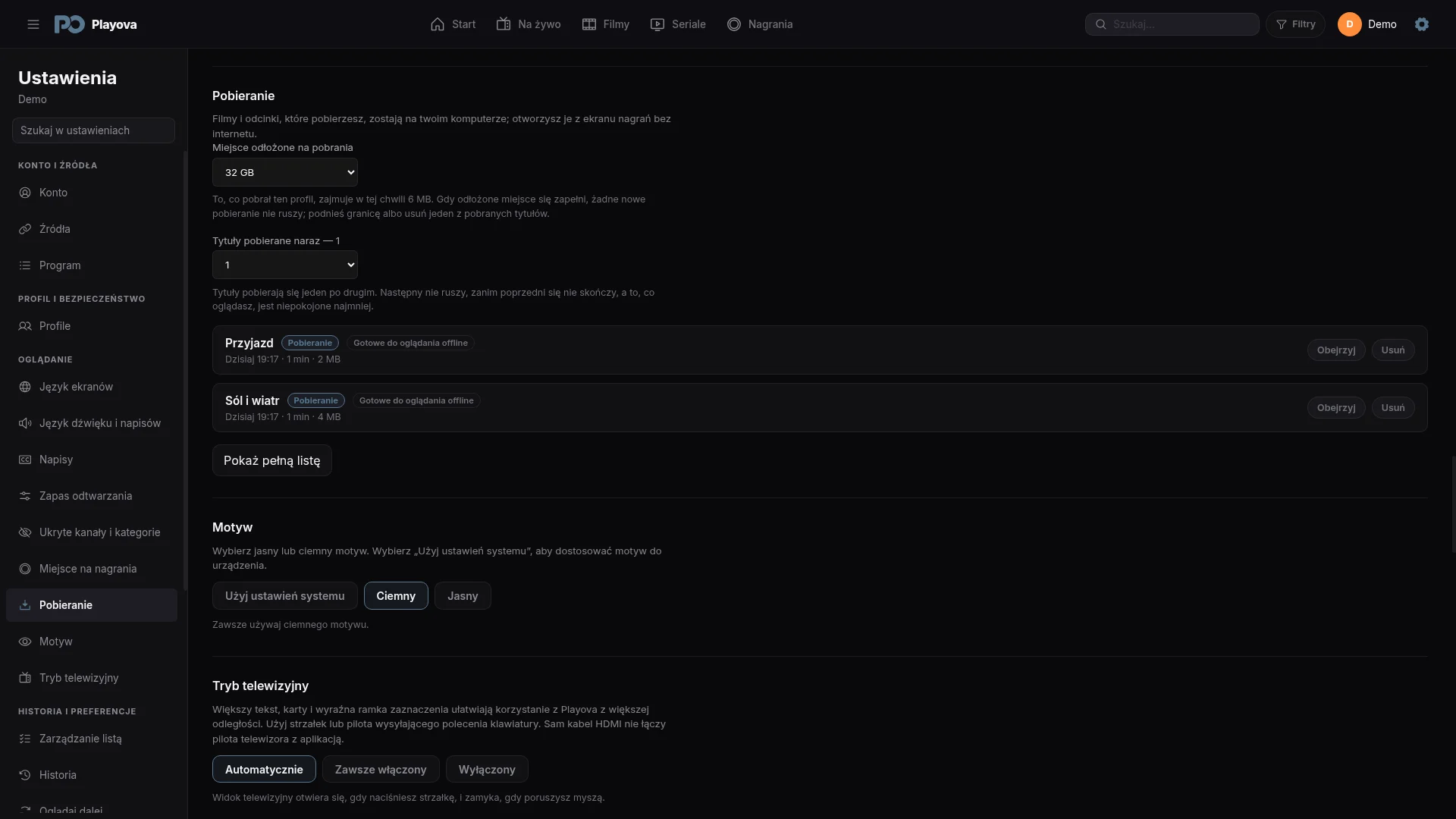The image size is (1456, 819).
Task: Open the 32 GB storage dropdown
Action: [285, 172]
